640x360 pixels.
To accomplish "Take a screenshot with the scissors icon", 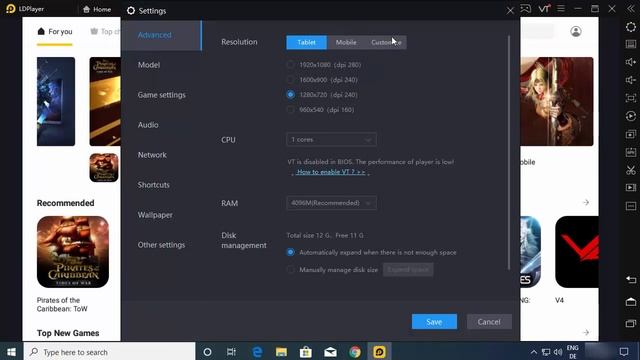I will click(631, 170).
